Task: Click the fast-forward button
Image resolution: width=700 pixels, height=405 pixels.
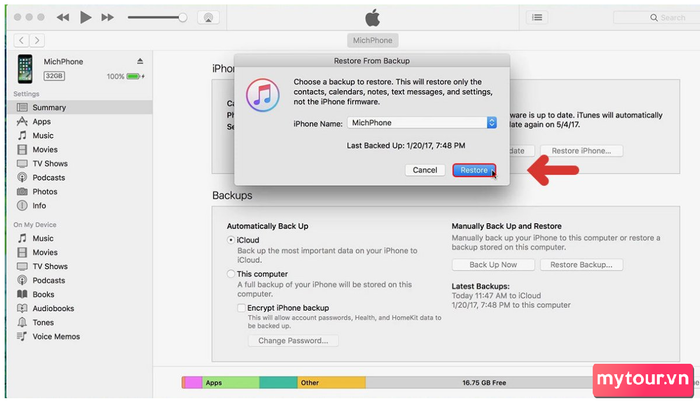Action: tap(107, 17)
